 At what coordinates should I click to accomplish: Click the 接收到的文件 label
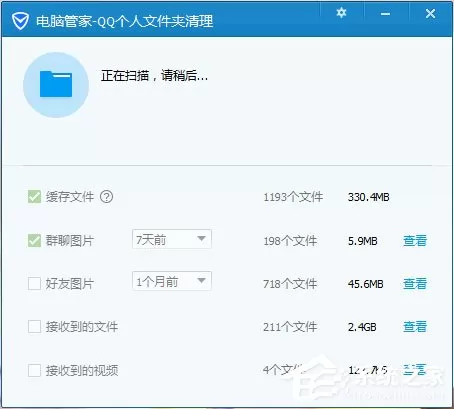pyautogui.click(x=82, y=327)
